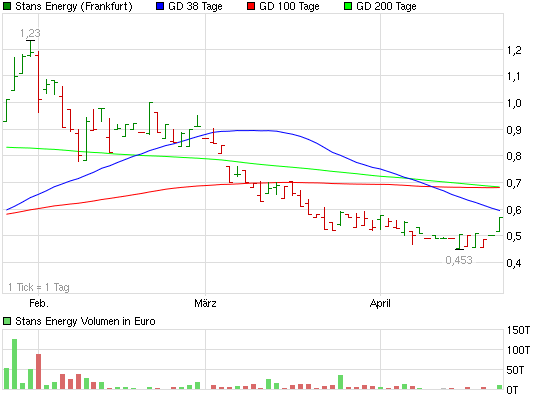Image resolution: width=545 pixels, height=398 pixels.
Task: Click the '1 Tick = 1 Tag' note
Action: [x=39, y=287]
